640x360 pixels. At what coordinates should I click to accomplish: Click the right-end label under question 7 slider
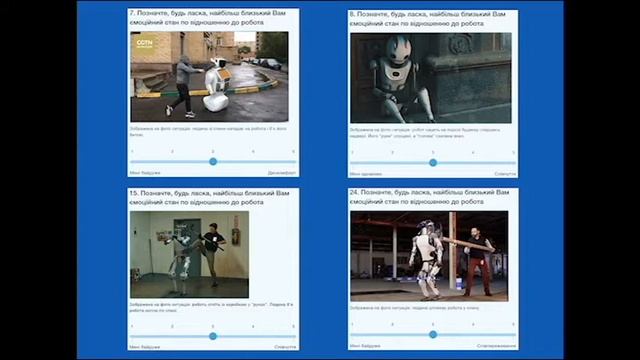coord(282,173)
